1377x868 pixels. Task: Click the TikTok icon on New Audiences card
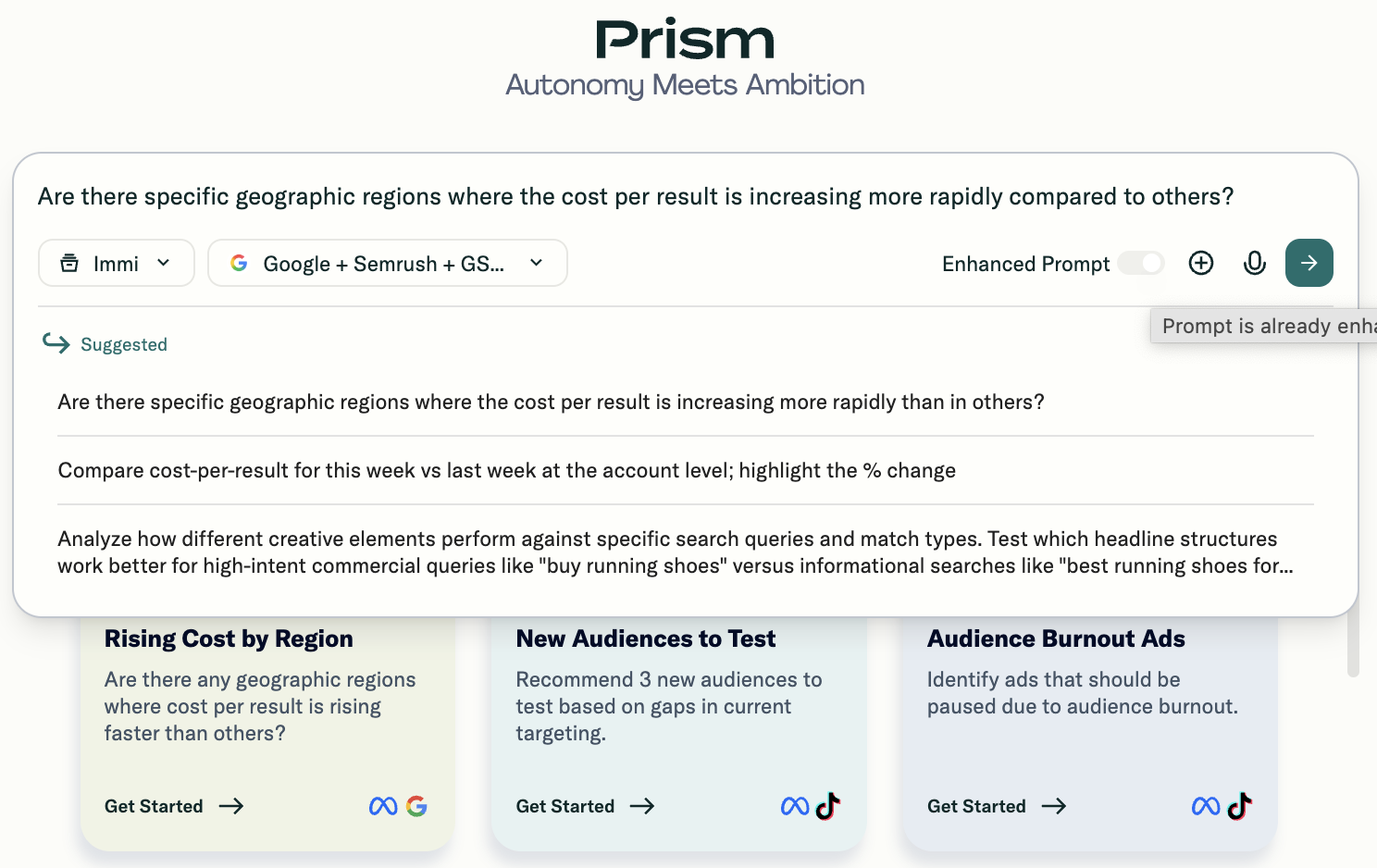pos(828,806)
